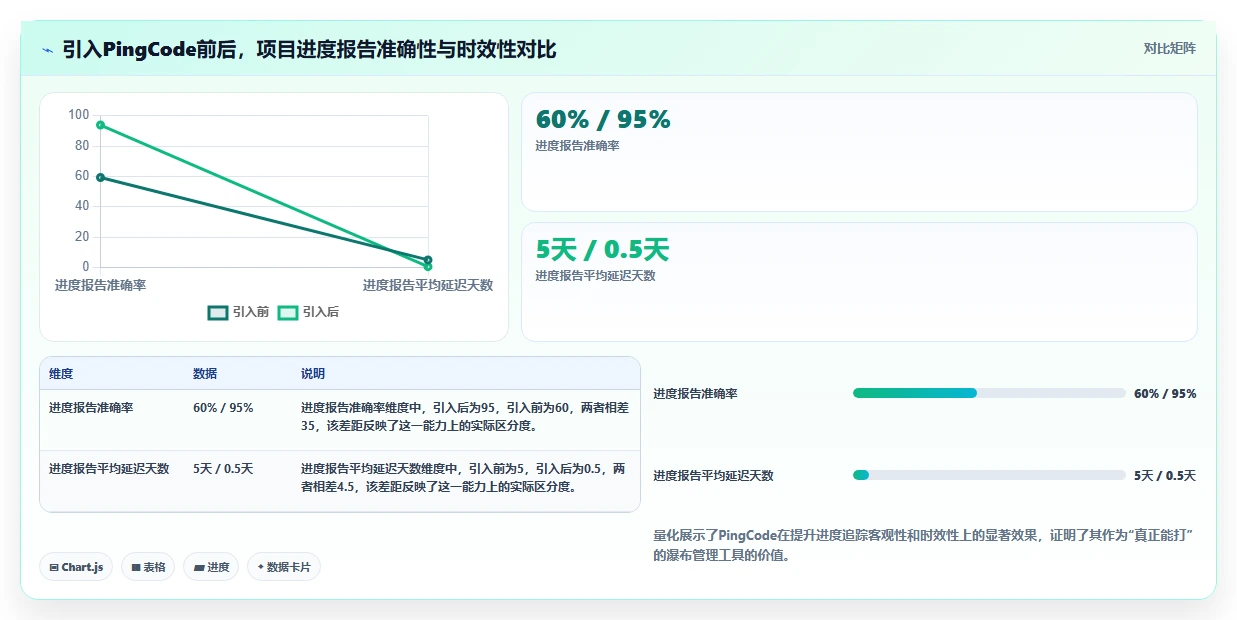Screen dimensions: 1237x620
Task: Click the 5天 / 0.5天 value beside the progress bar
Action: coord(1165,476)
